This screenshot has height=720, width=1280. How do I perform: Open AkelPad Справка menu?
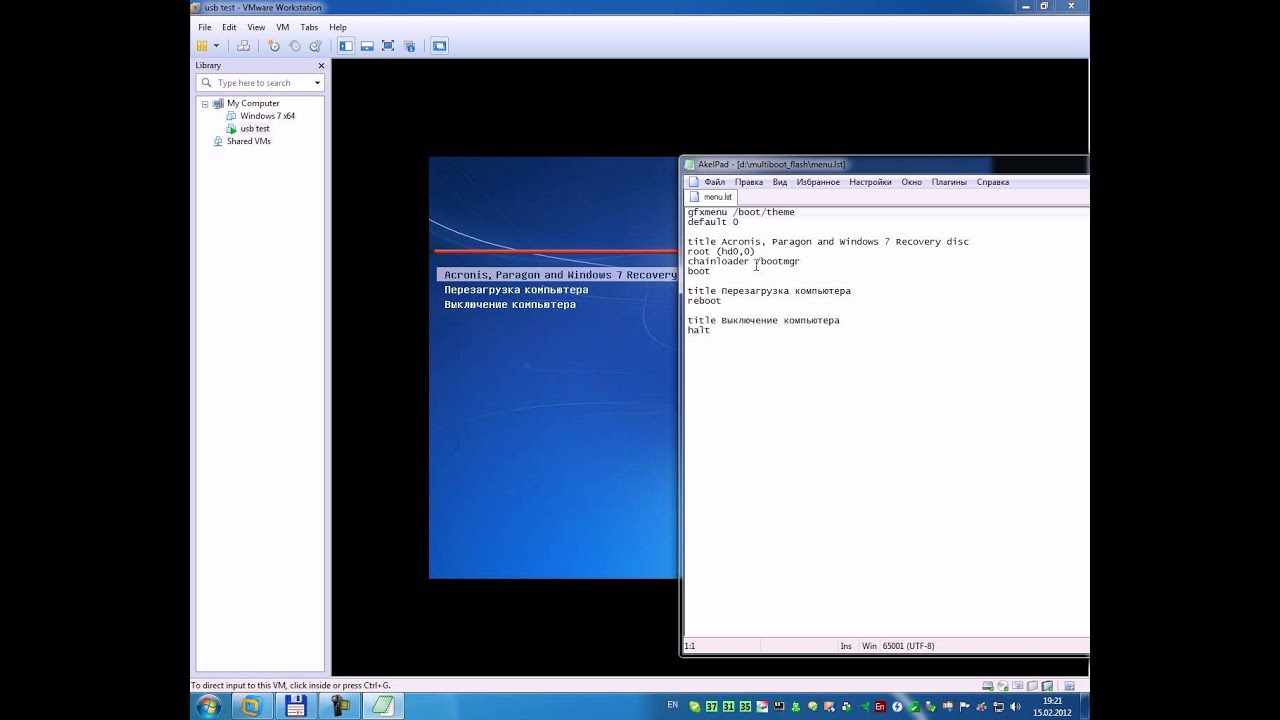[x=992, y=182]
